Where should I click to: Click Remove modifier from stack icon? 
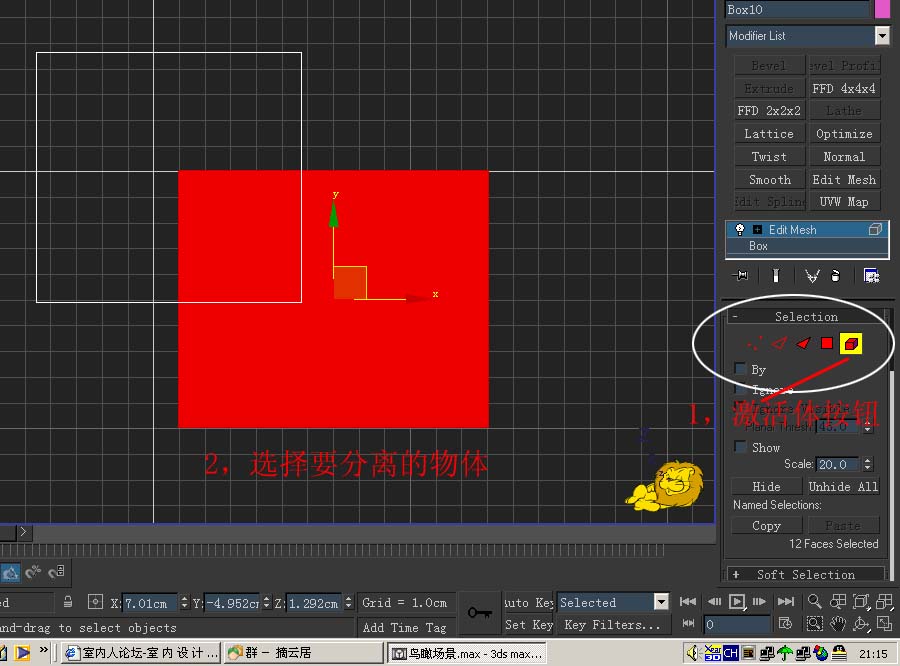[836, 276]
